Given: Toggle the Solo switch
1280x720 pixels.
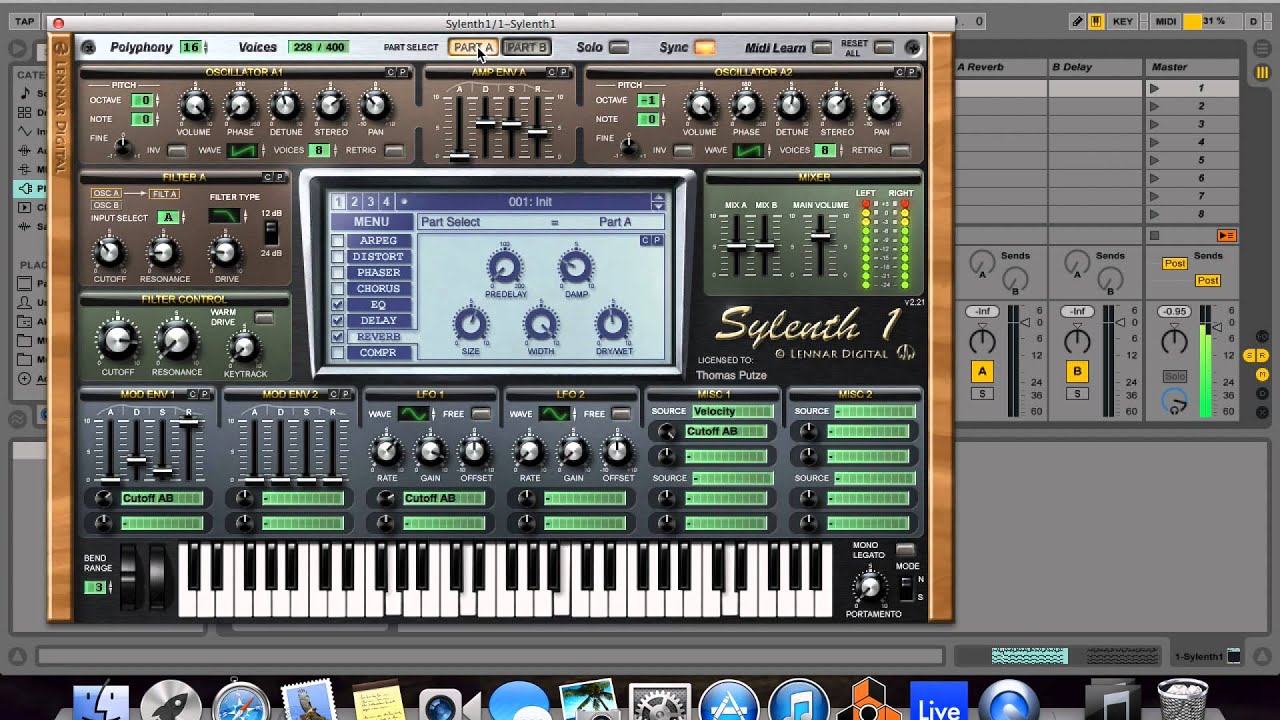Looking at the screenshot, I should (x=619, y=47).
